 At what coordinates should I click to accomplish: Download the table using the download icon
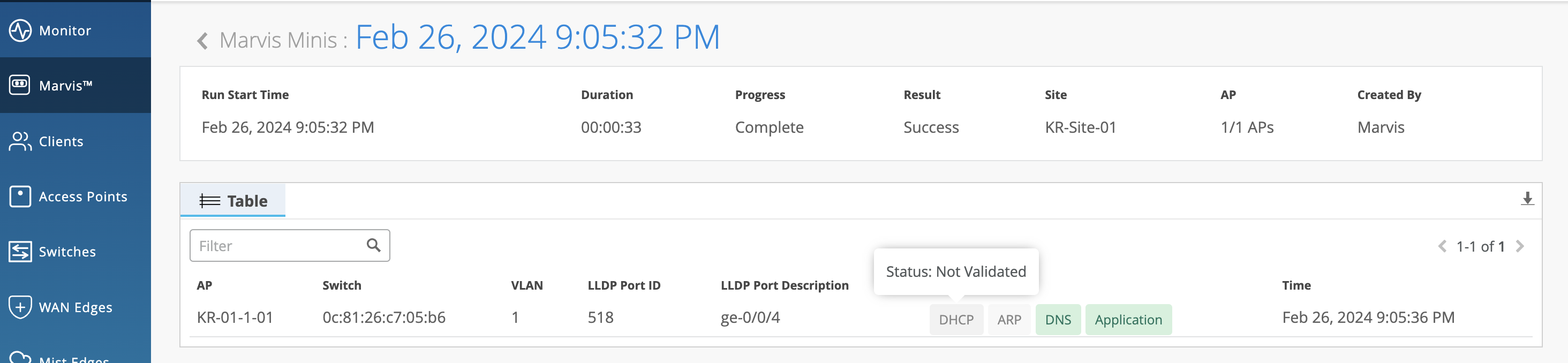1527,199
